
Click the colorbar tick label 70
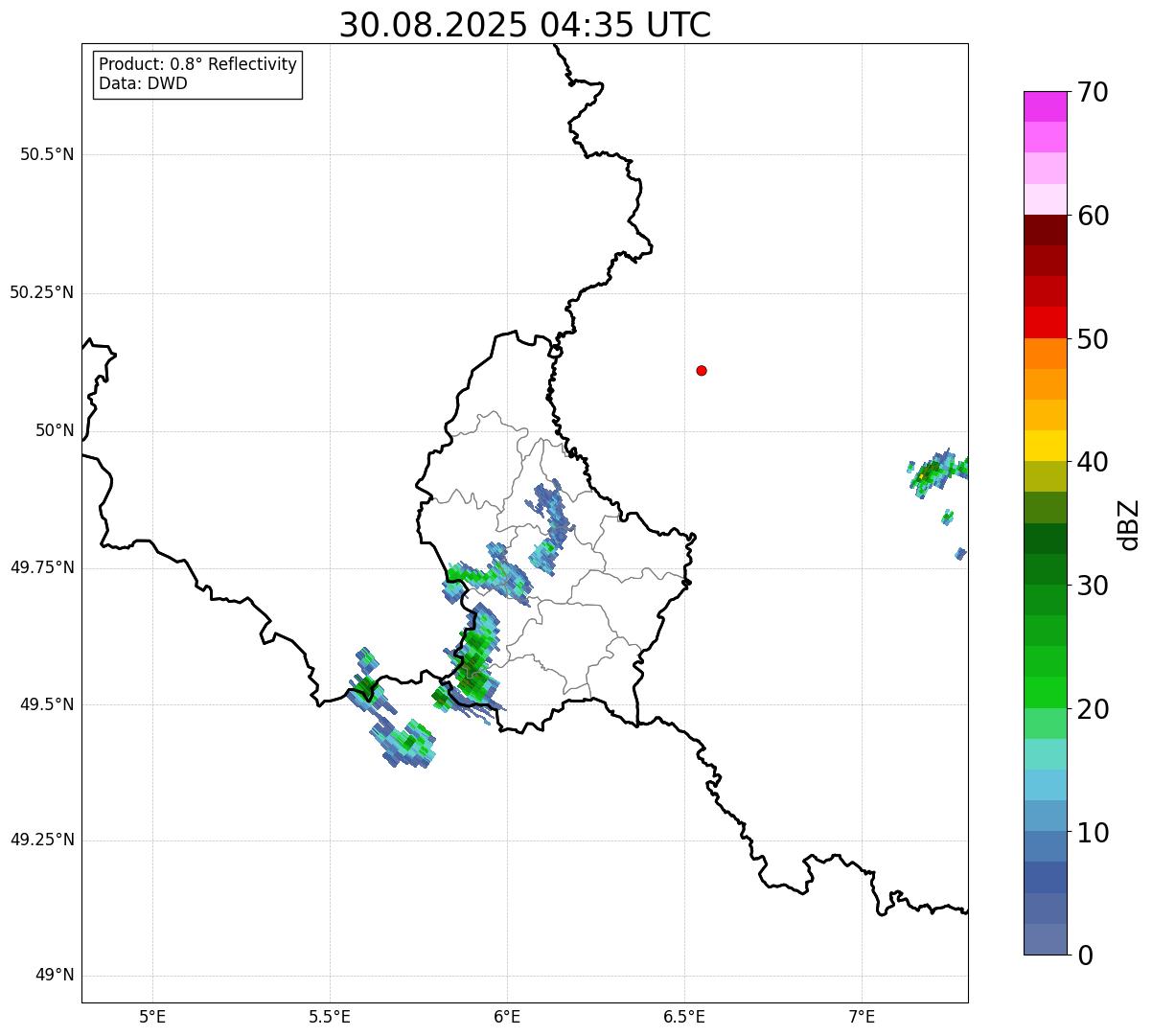(1093, 92)
